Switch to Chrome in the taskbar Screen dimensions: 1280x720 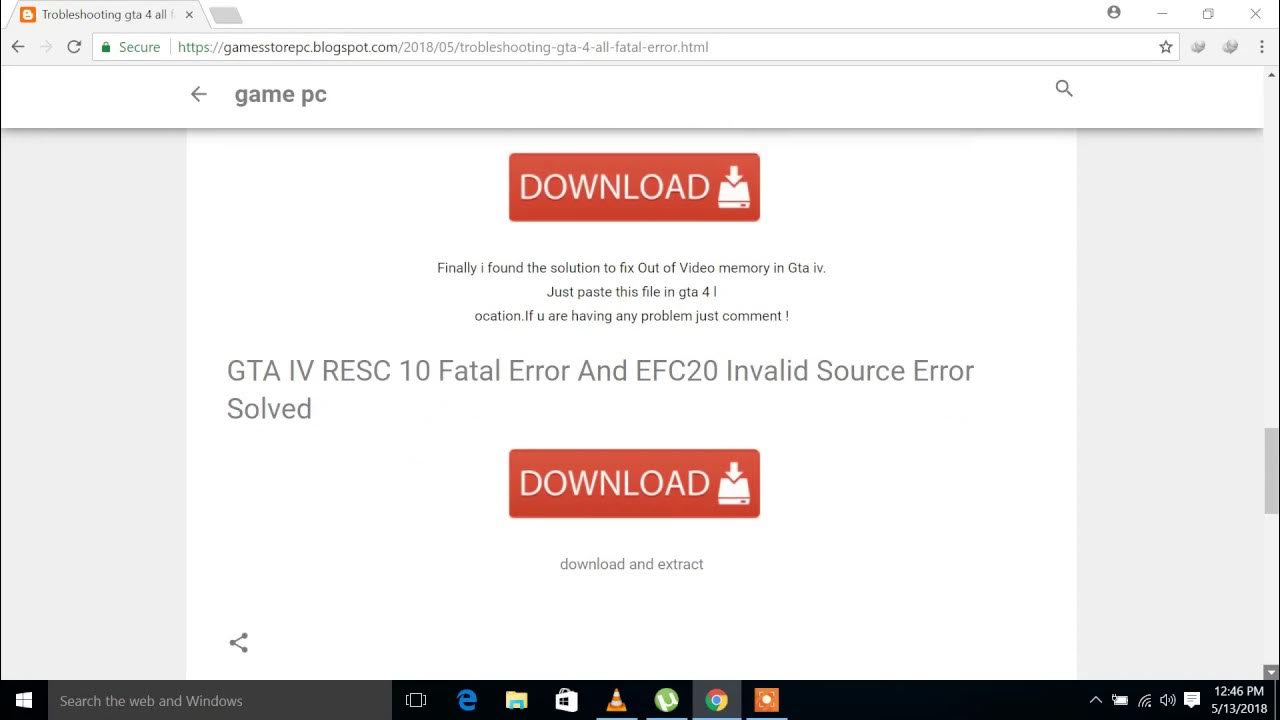pos(716,700)
